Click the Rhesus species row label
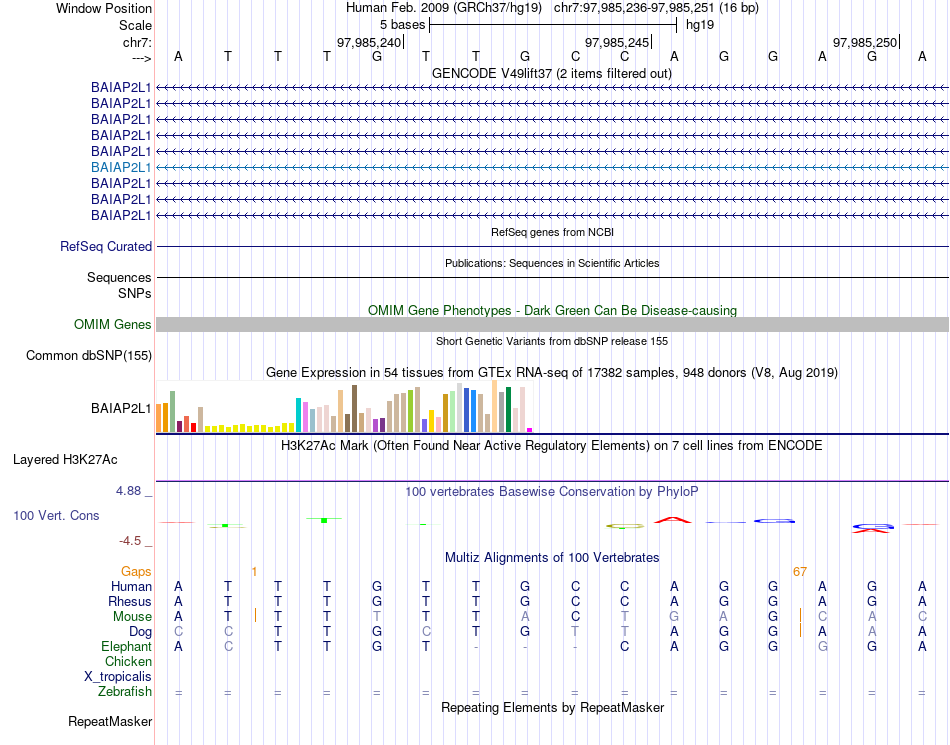Screen dimensions: 950x745 click(130, 601)
